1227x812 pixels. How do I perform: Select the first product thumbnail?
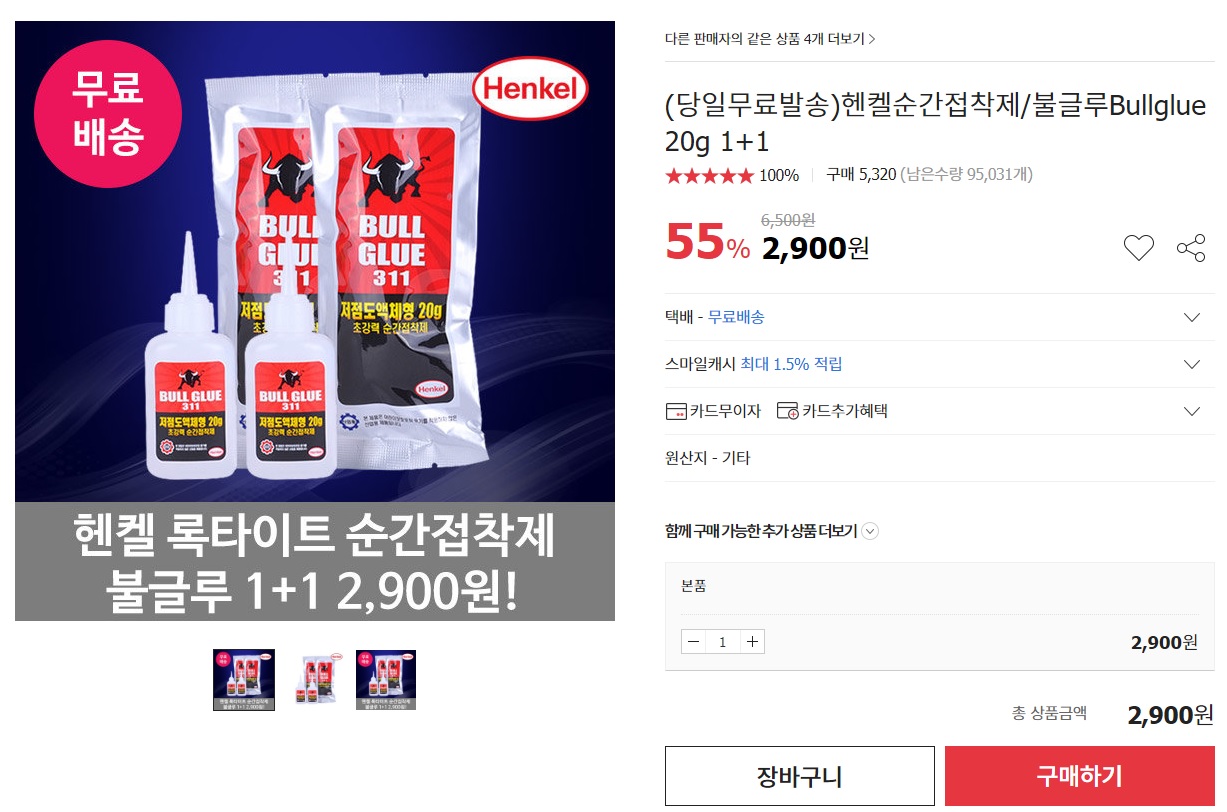pos(243,680)
